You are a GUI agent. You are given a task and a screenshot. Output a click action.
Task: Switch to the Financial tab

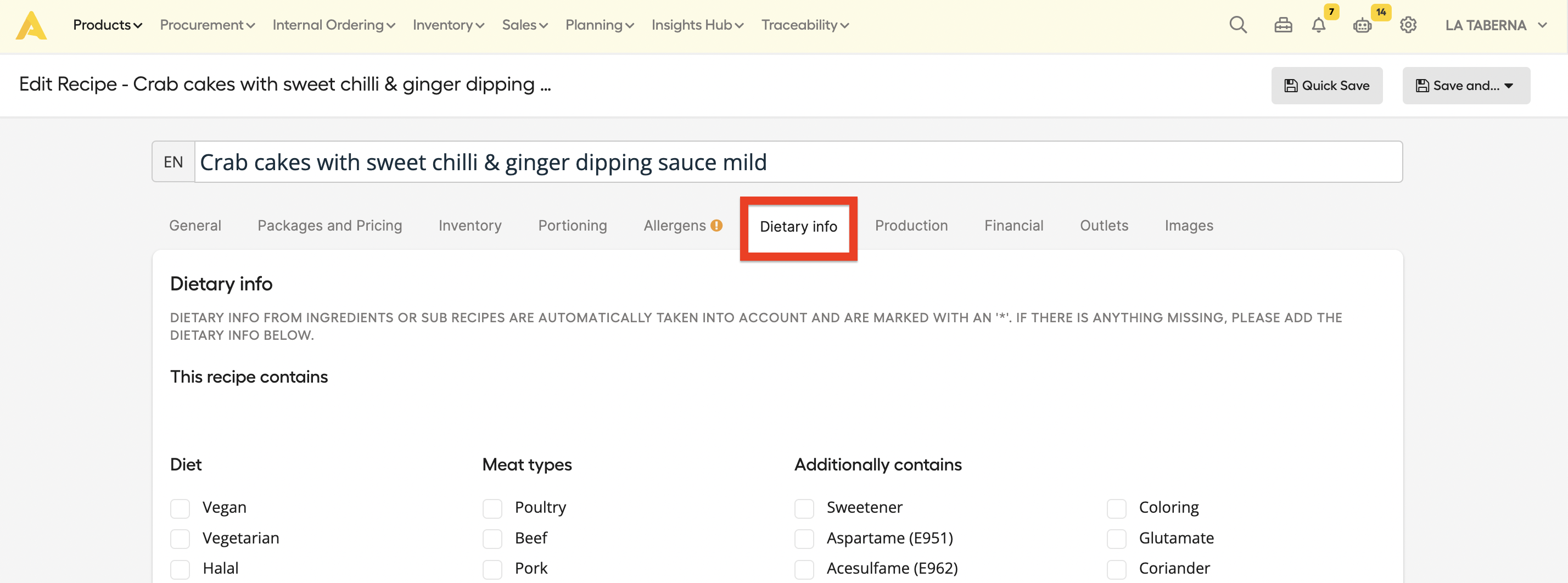(x=1013, y=225)
